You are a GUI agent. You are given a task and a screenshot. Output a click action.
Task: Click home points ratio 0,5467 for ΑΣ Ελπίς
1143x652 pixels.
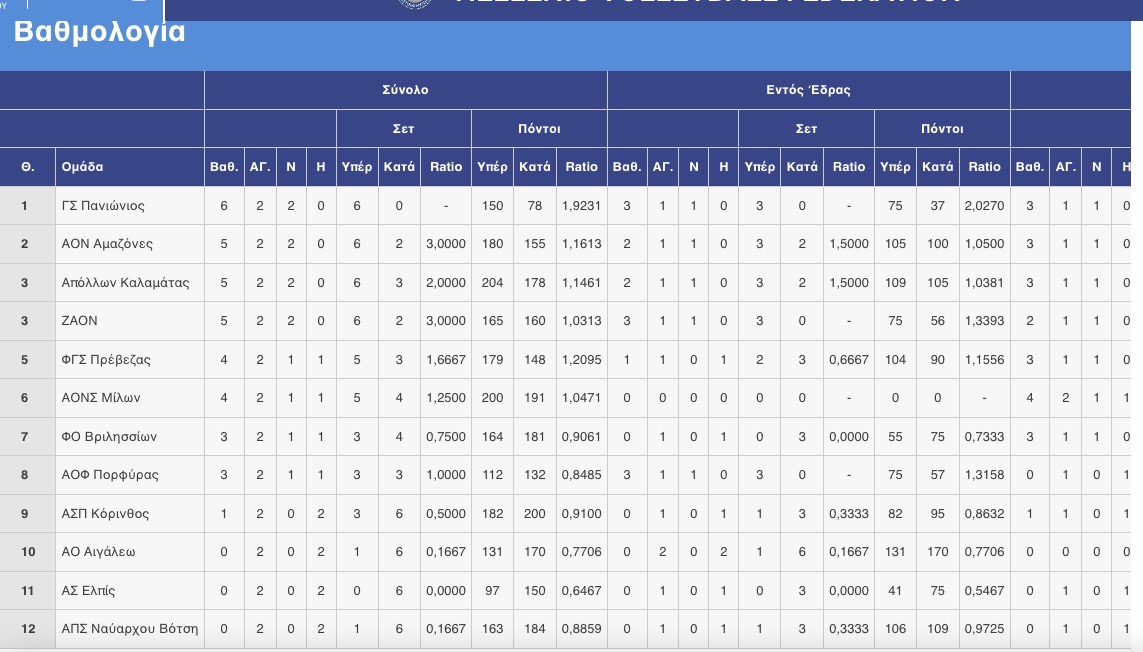(984, 590)
